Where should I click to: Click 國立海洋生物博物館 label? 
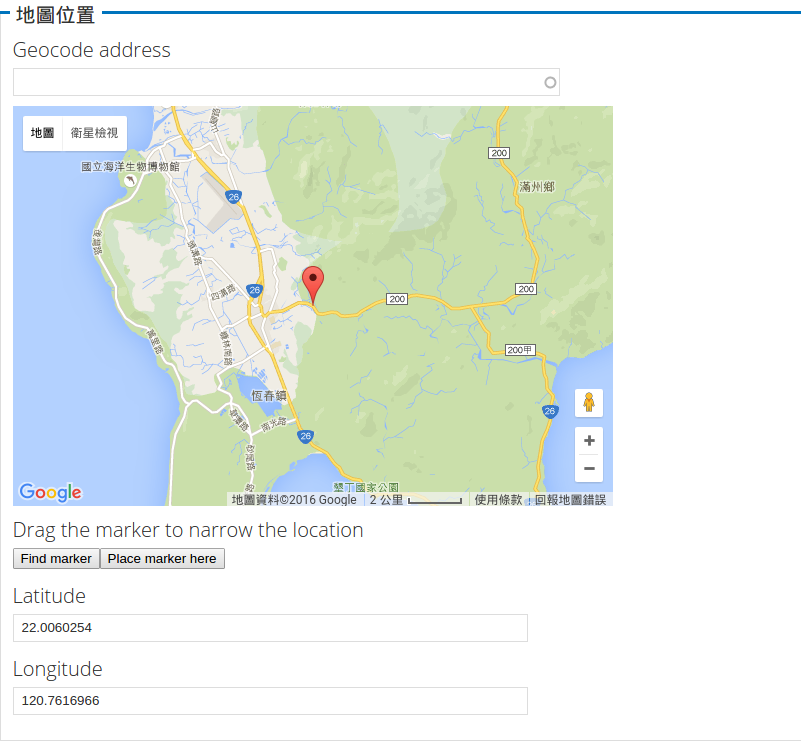pos(130,167)
